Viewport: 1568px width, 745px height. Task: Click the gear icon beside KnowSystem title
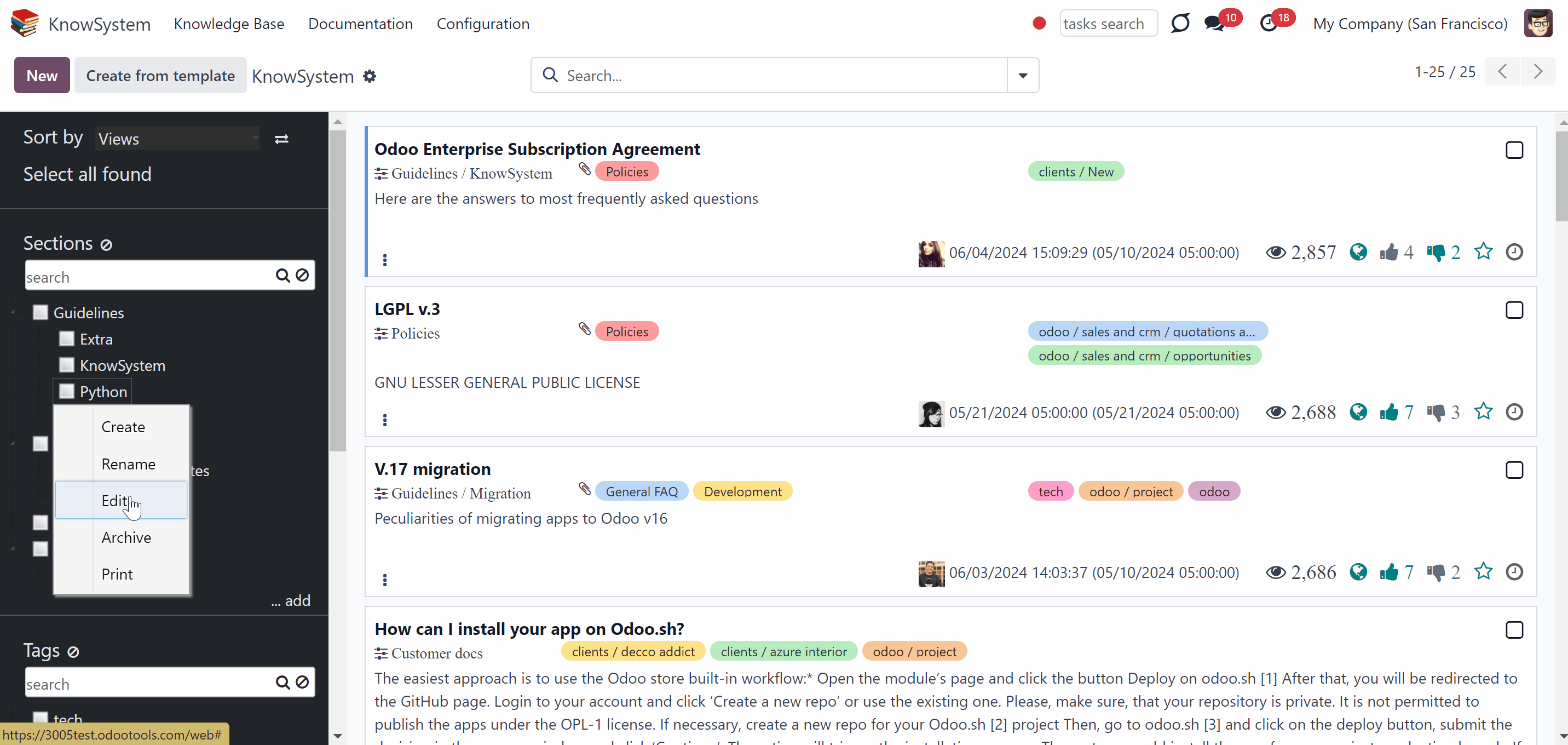pyautogui.click(x=370, y=76)
